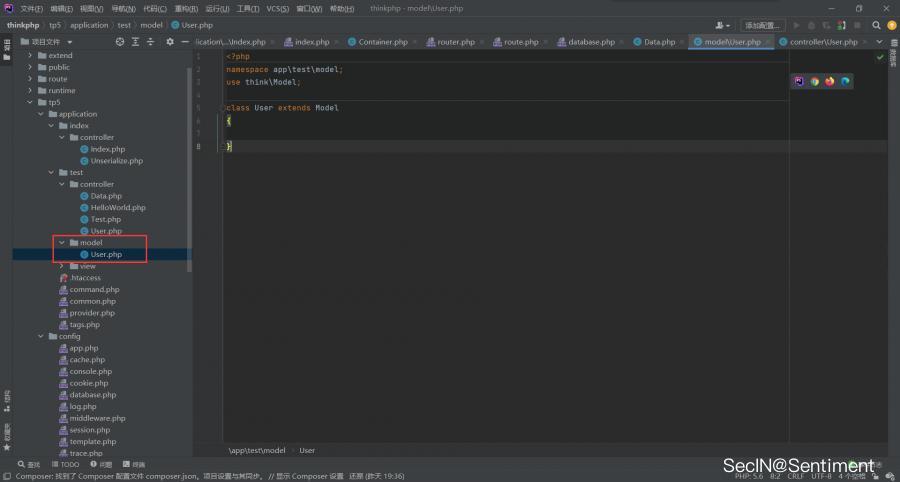Switch to the database.php tab
This screenshot has height=482, width=900.
(x=590, y=42)
